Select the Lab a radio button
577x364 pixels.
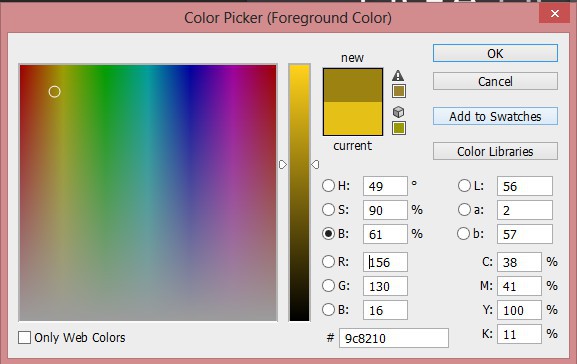(464, 209)
